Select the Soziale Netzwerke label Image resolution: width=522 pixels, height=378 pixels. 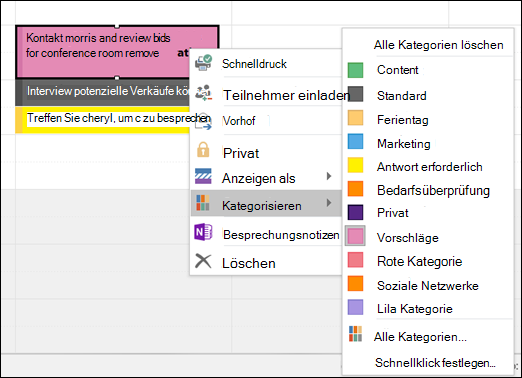pyautogui.click(x=427, y=286)
